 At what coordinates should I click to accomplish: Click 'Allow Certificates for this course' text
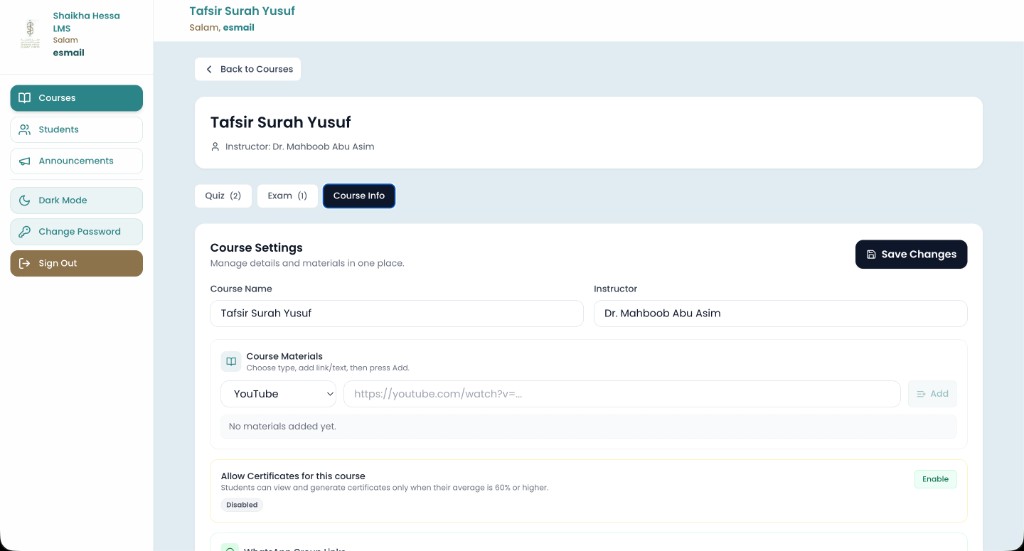click(x=293, y=476)
